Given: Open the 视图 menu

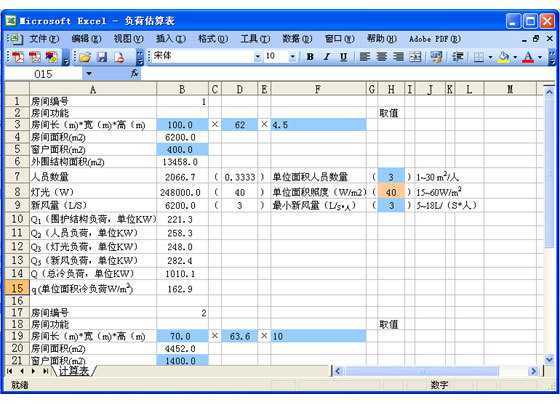Looking at the screenshot, I should [x=129, y=39].
